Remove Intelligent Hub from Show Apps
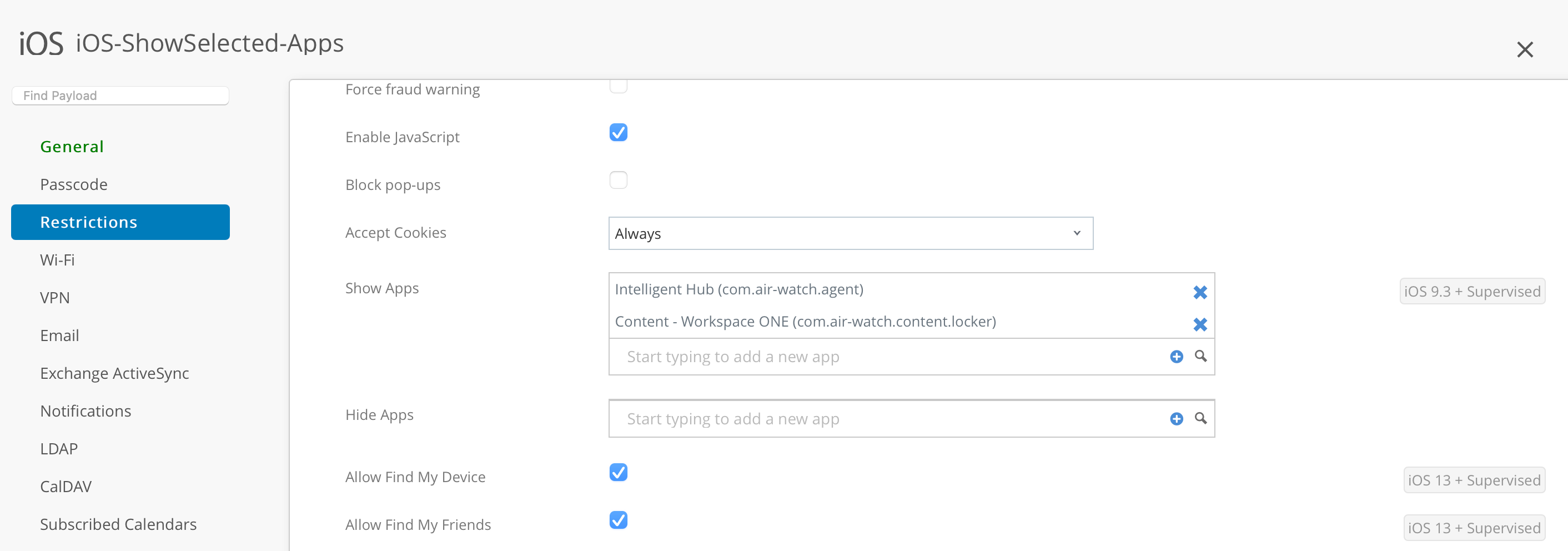This screenshot has width=1568, height=551. [x=1200, y=292]
